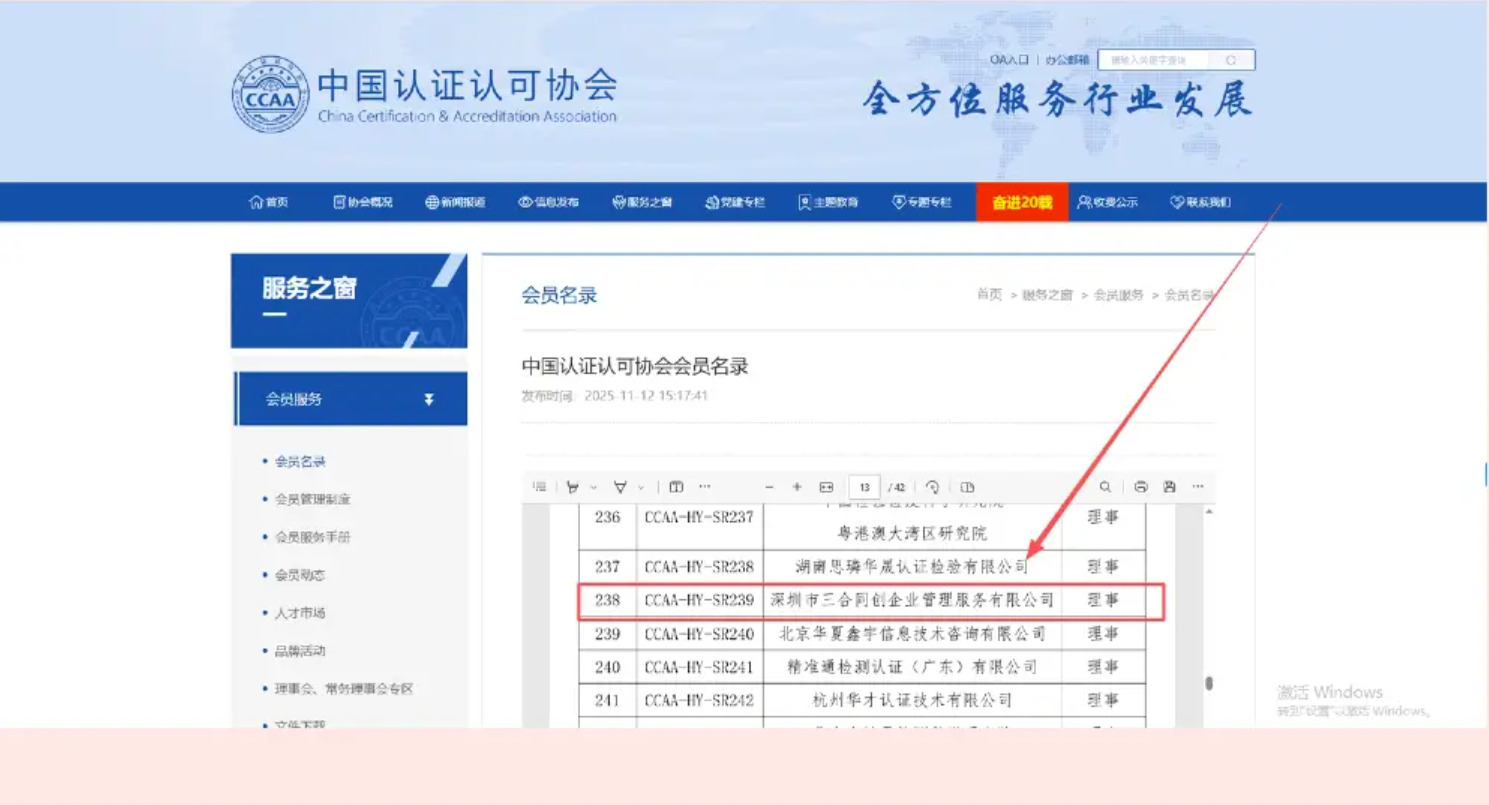The image size is (1489, 805).
Task: Click the 粤港澳大湾区研究院 table cell
Action: click(912, 534)
